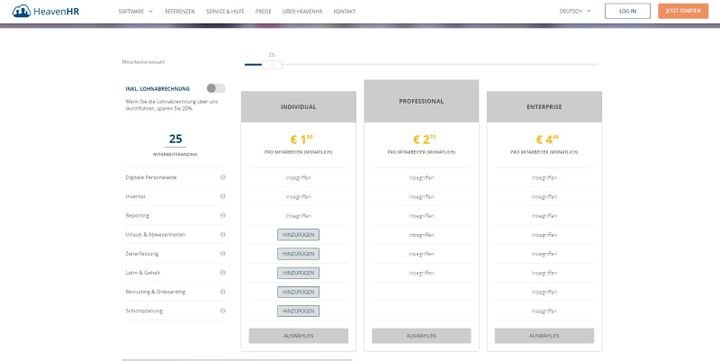
Task: Add Zeiterfassung via Hinzufügen button
Action: pyautogui.click(x=298, y=254)
